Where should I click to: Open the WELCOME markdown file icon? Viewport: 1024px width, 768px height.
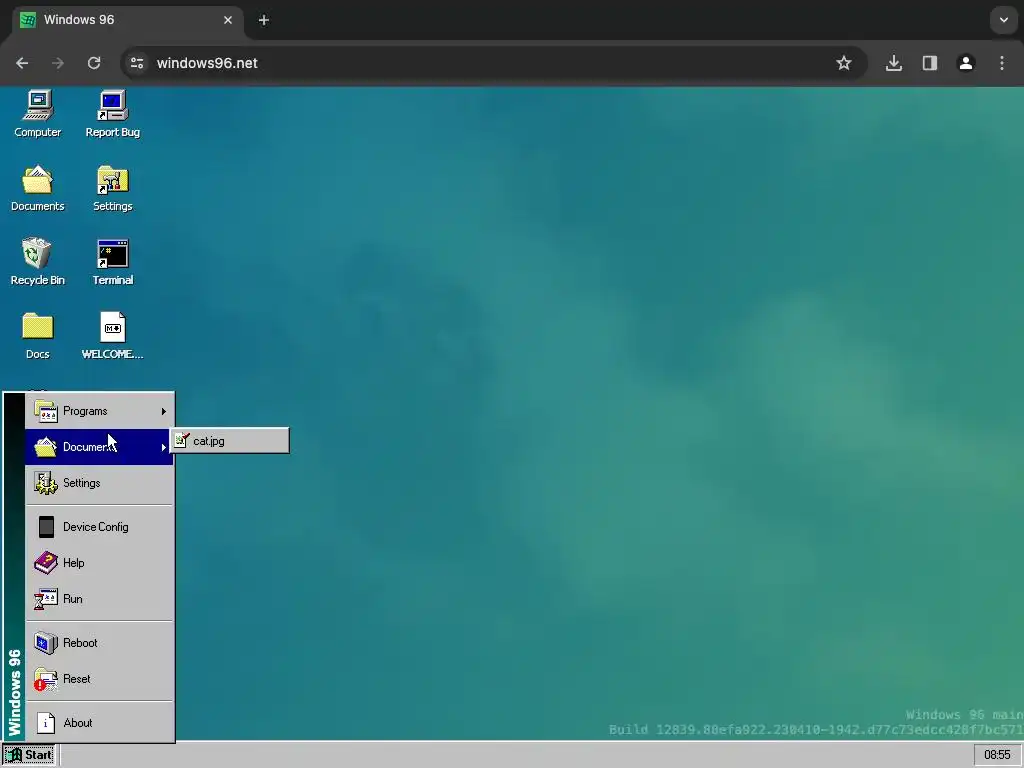click(x=112, y=336)
